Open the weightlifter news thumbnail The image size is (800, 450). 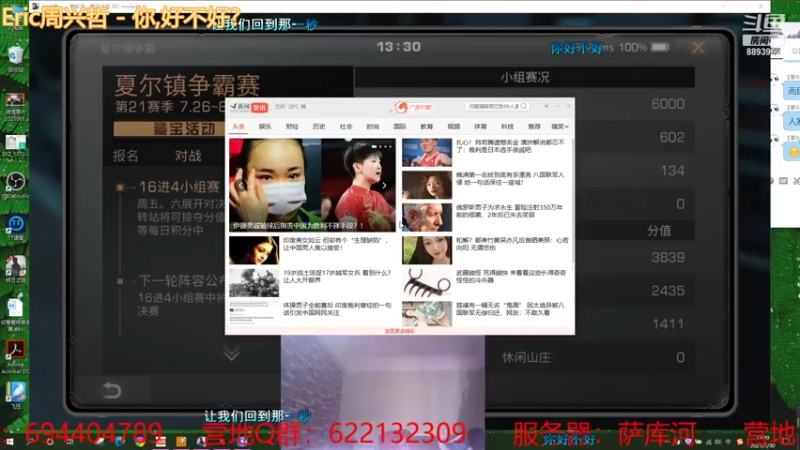tap(427, 152)
